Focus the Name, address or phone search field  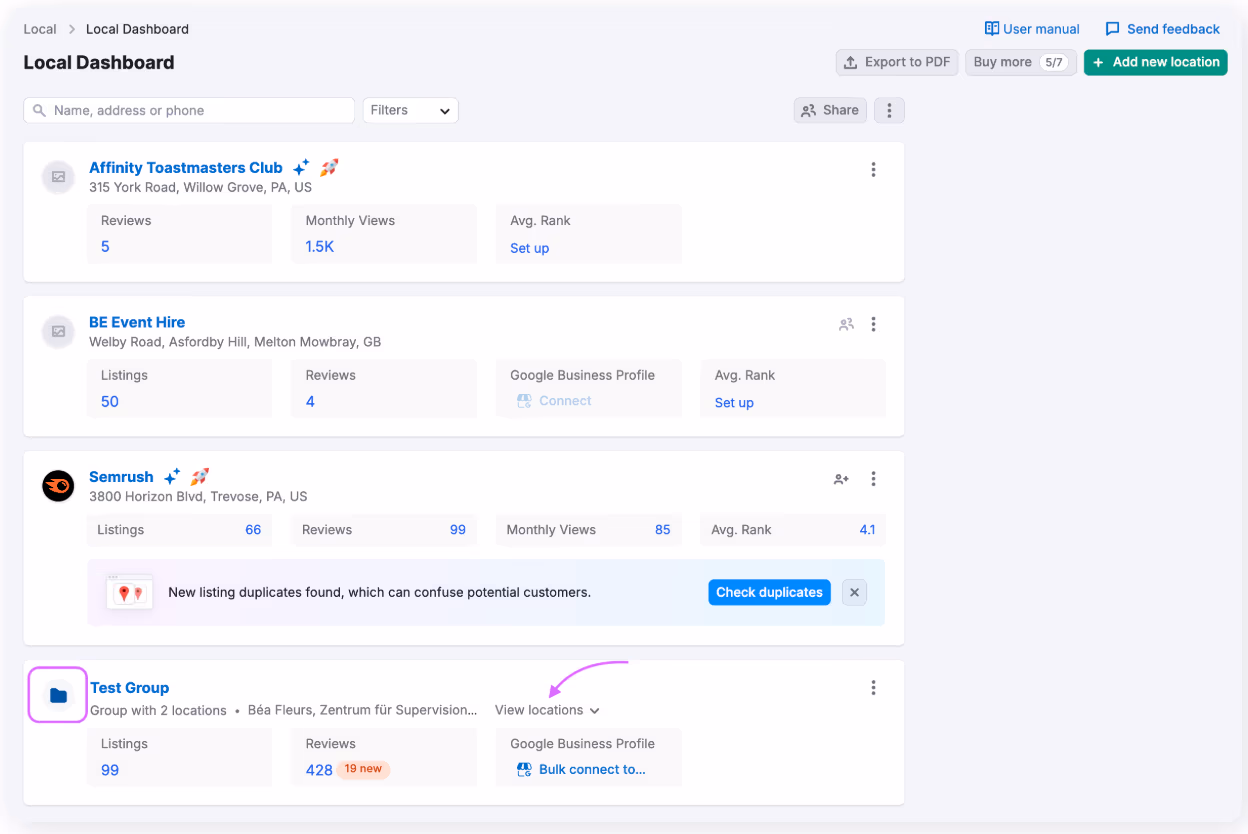[189, 110]
